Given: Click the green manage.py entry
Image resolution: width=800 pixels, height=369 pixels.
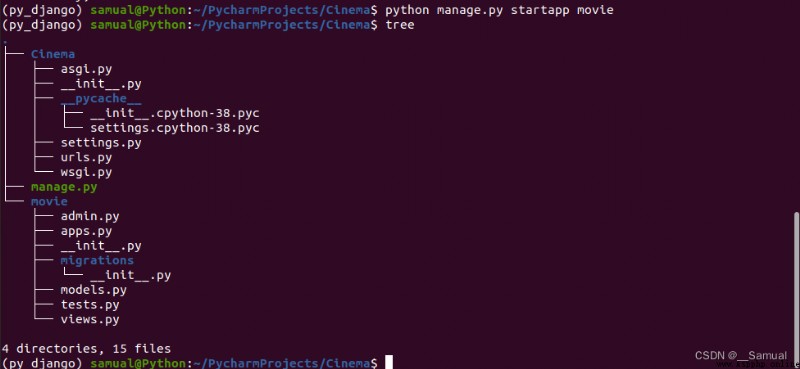Looking at the screenshot, I should coord(64,187).
